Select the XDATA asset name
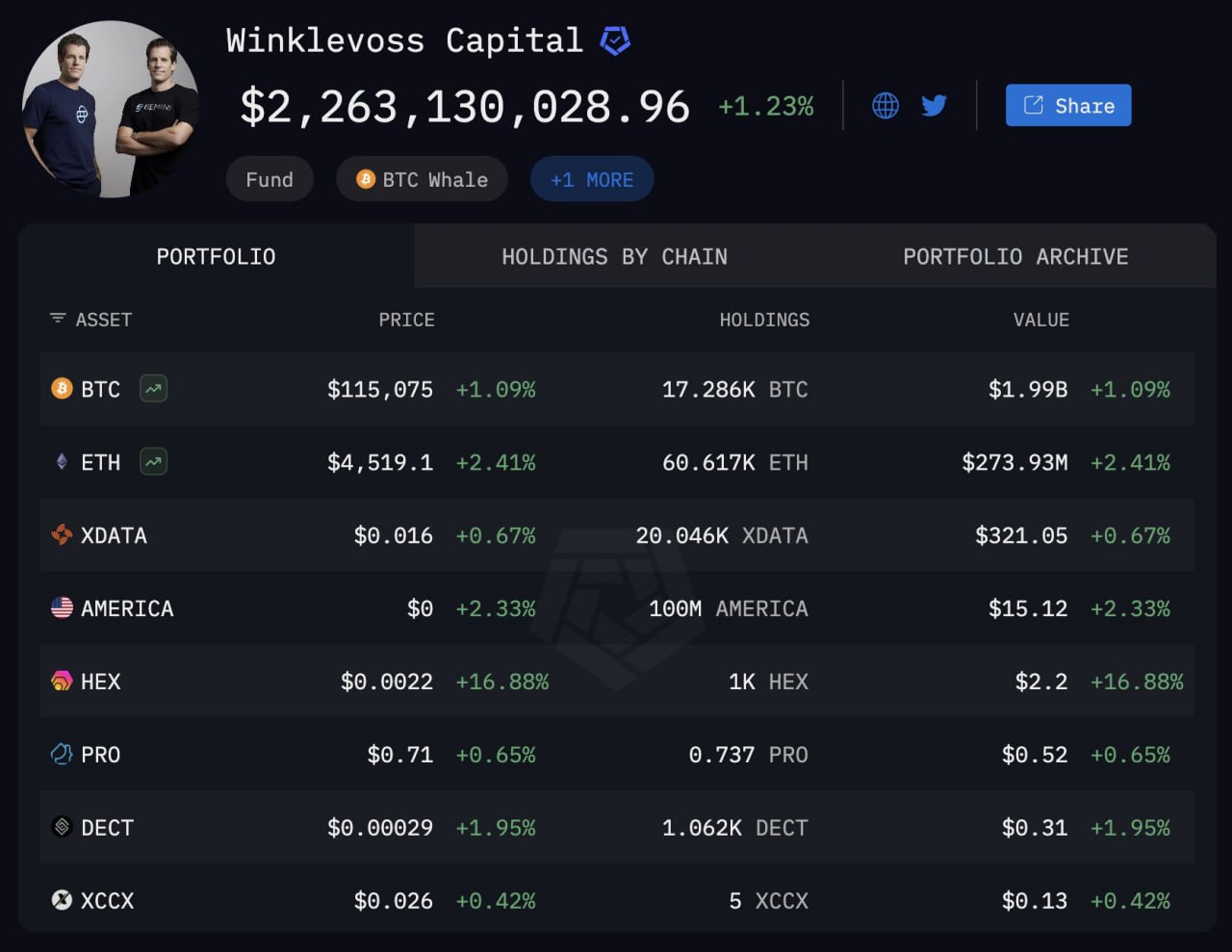The height and width of the screenshot is (952, 1232). [x=114, y=535]
